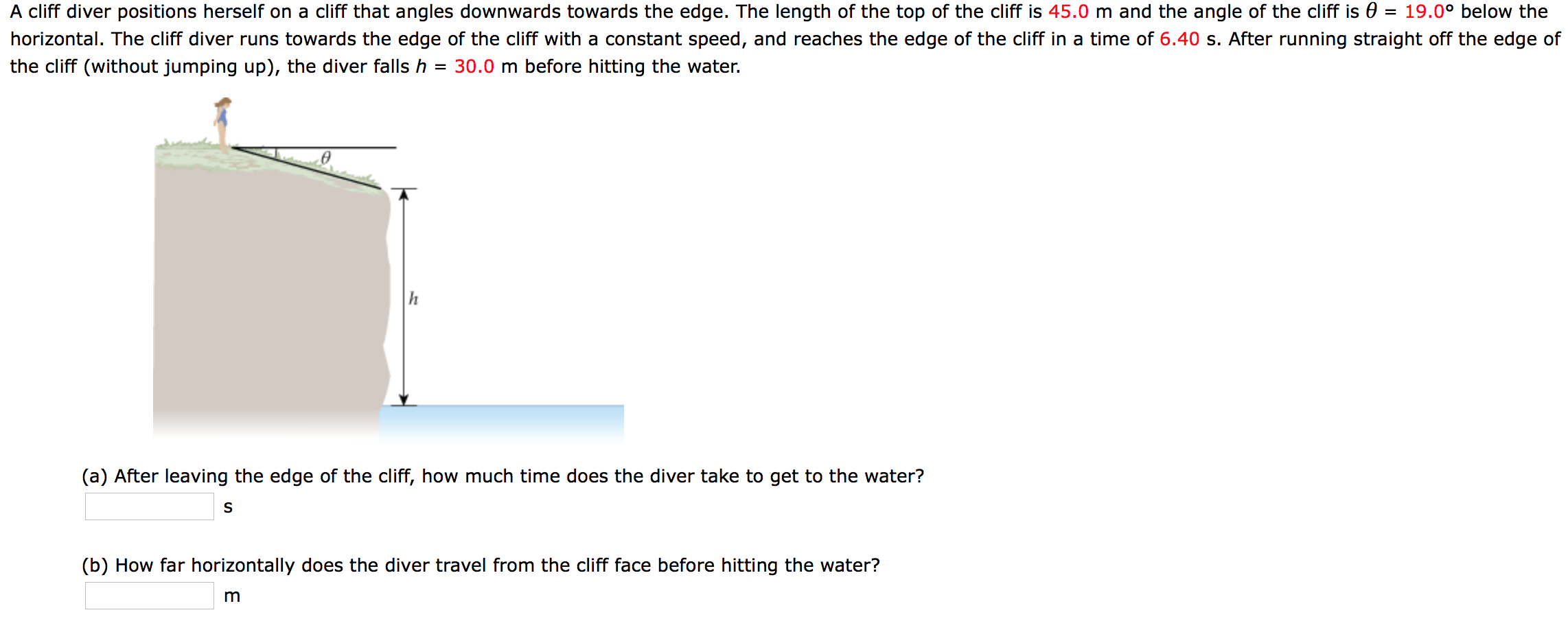
Task: Click the double-headed height arrow
Action: [403, 295]
